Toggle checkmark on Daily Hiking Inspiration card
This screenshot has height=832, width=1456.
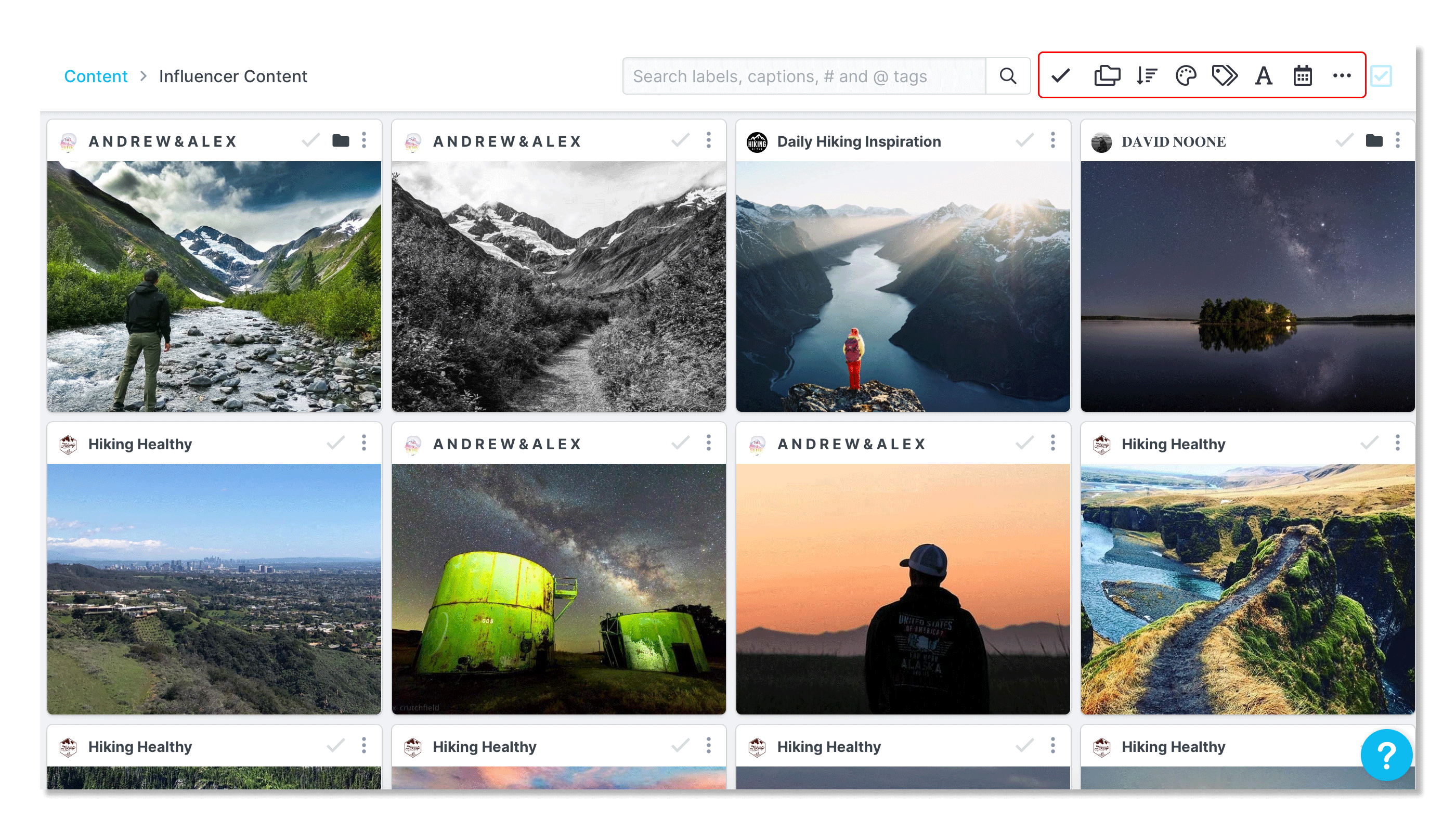click(1024, 140)
